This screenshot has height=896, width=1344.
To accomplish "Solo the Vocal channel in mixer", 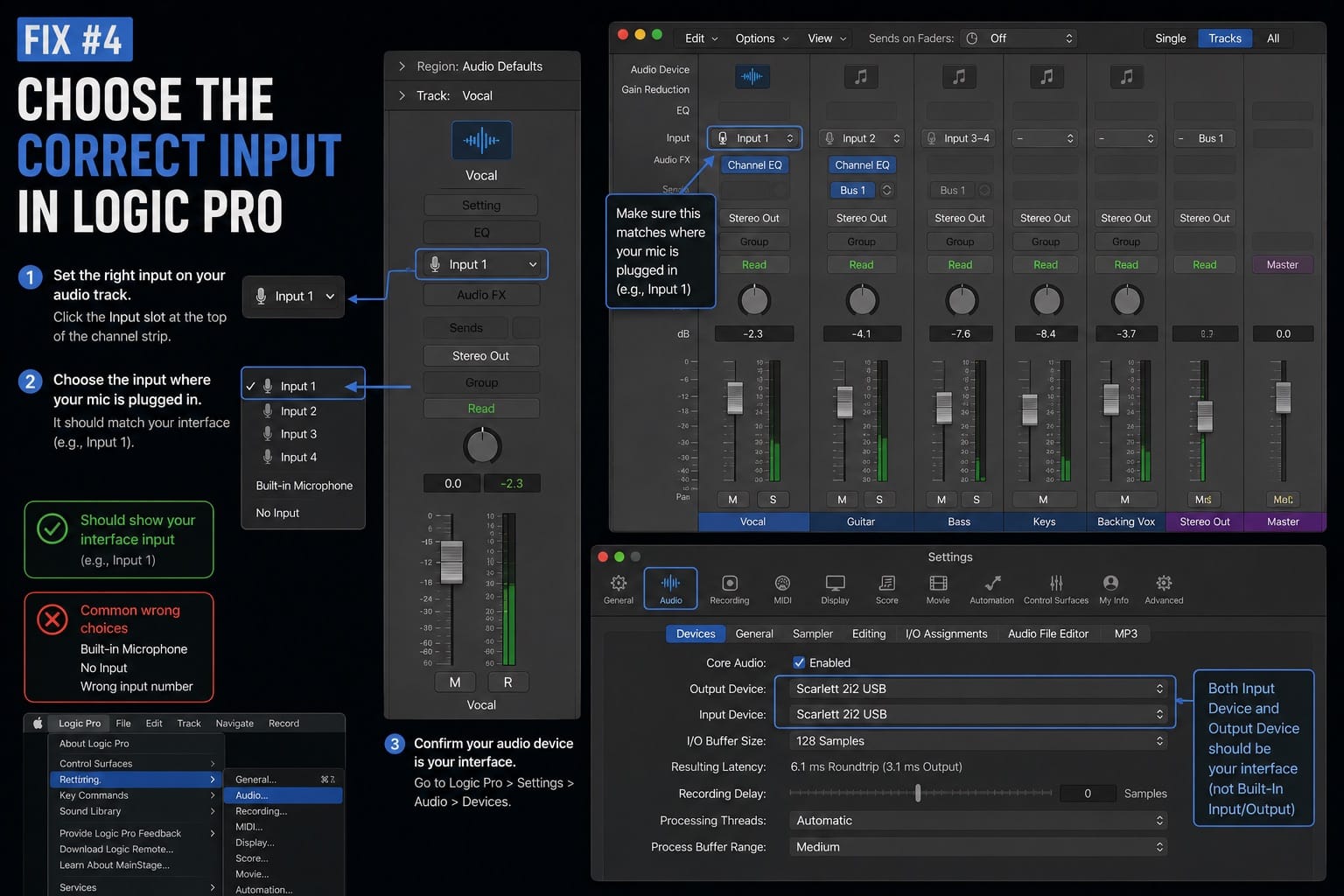I will (x=773, y=500).
